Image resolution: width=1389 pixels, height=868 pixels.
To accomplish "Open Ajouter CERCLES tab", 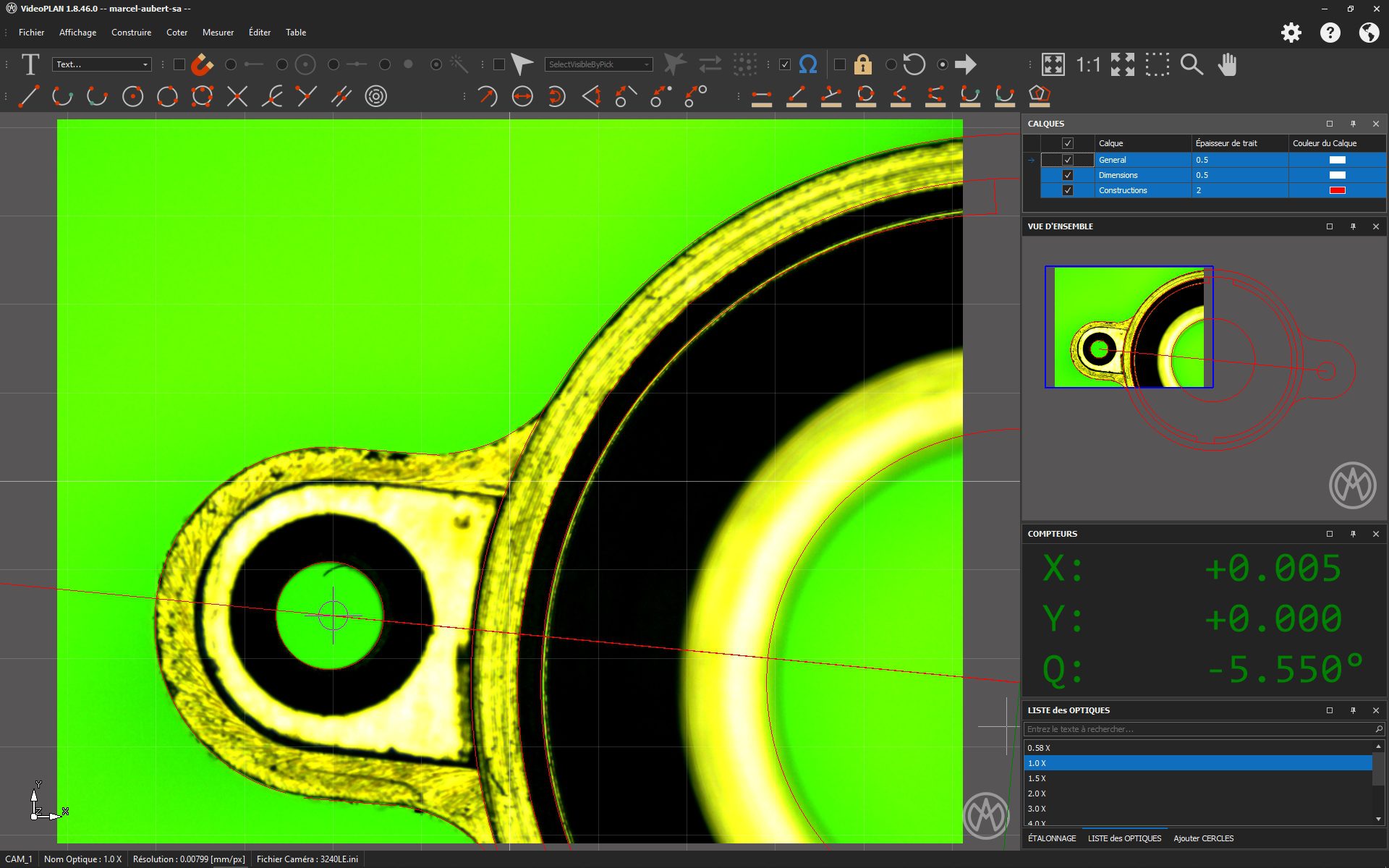I will [1203, 838].
